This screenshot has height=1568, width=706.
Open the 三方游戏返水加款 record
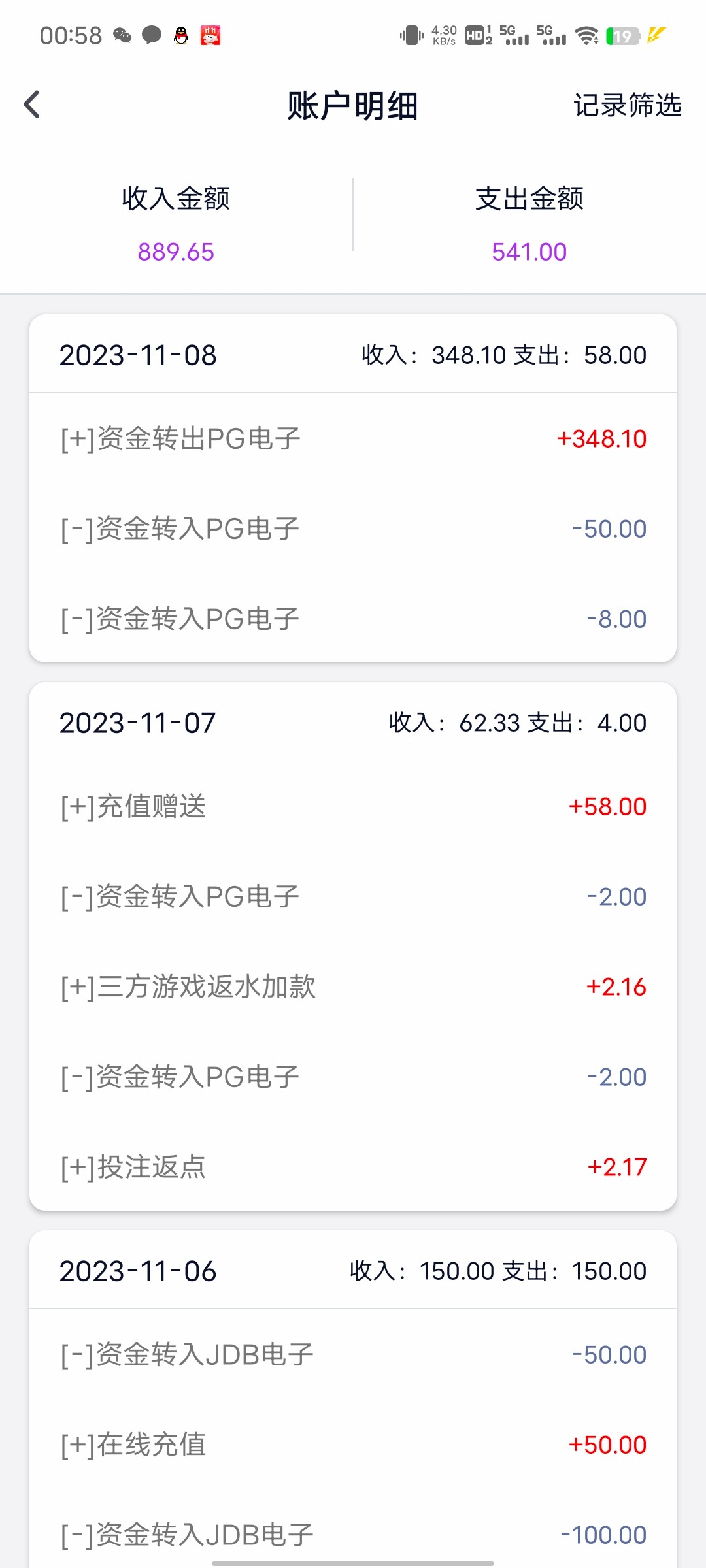pos(353,987)
